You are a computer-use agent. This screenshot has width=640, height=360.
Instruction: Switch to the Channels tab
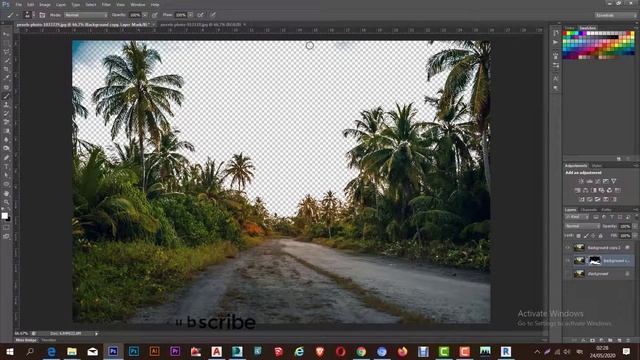[589, 210]
